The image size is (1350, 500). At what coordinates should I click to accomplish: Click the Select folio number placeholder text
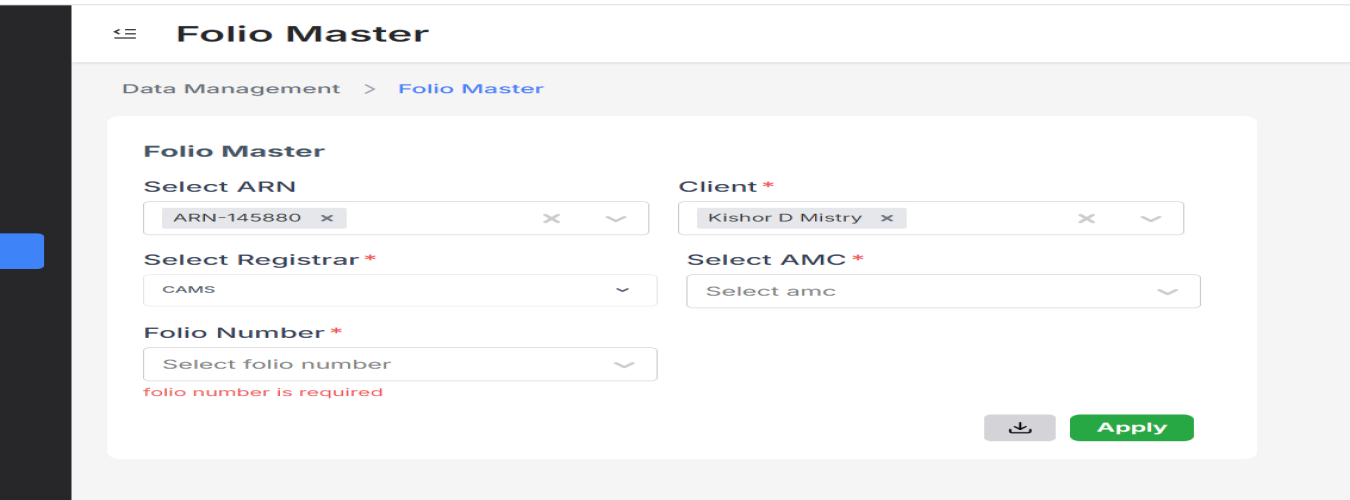point(277,365)
